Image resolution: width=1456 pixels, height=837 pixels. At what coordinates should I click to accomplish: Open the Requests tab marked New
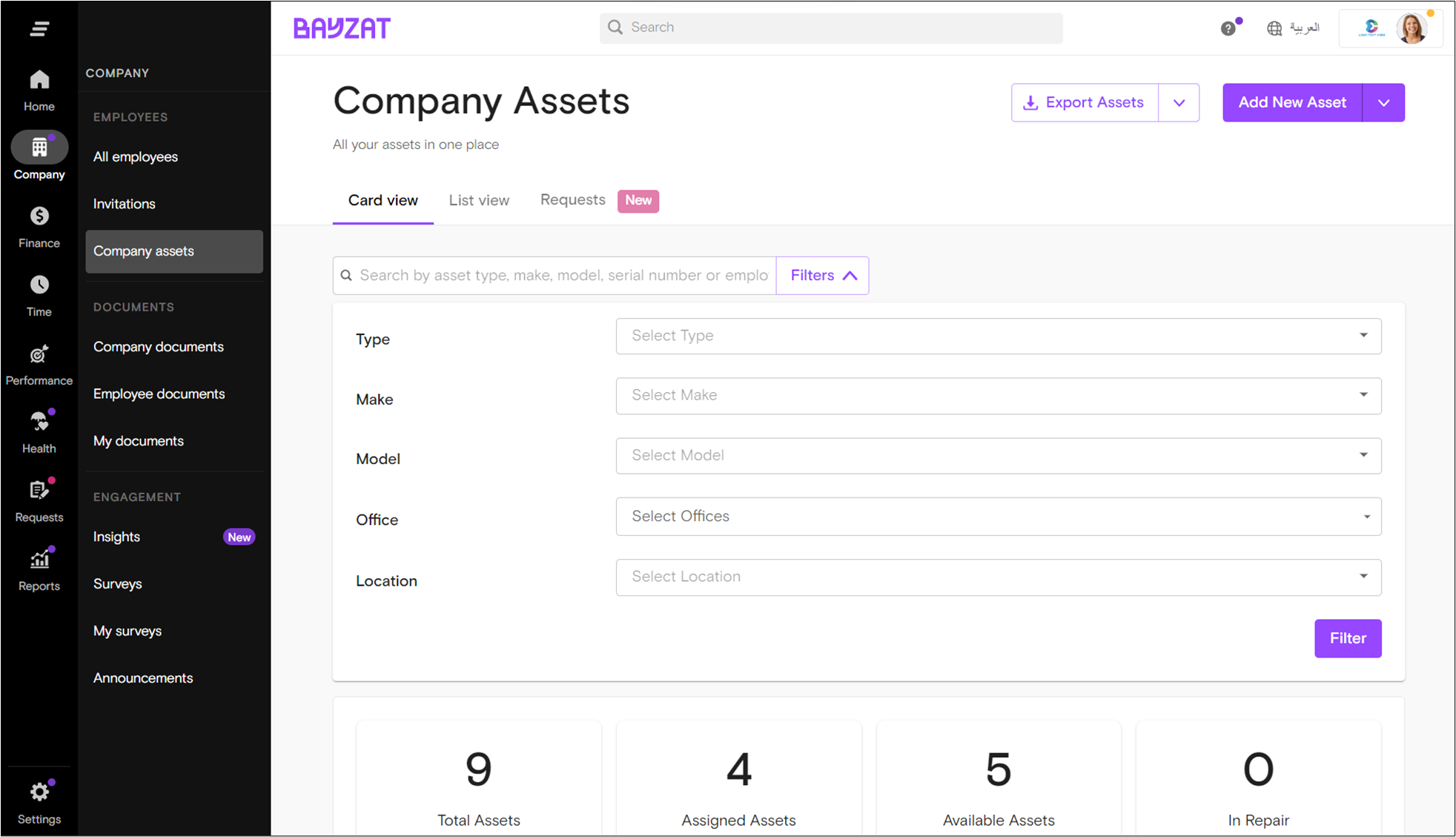572,200
